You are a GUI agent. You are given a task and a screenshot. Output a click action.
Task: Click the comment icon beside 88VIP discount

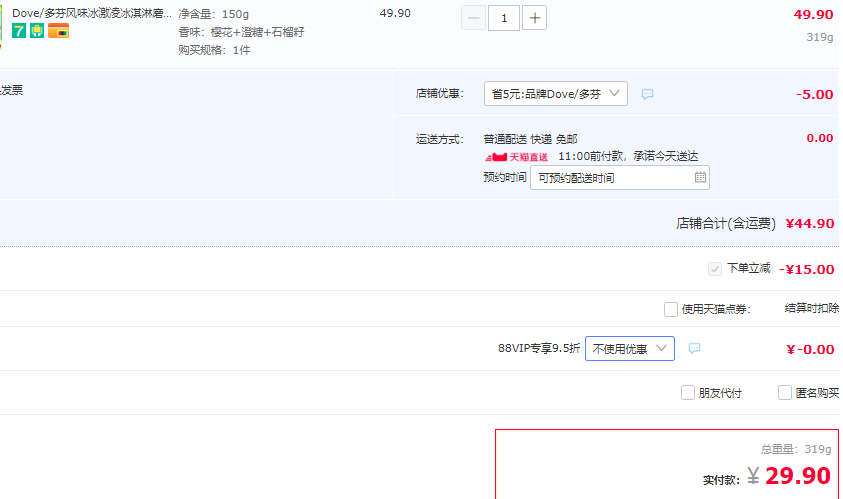click(694, 348)
